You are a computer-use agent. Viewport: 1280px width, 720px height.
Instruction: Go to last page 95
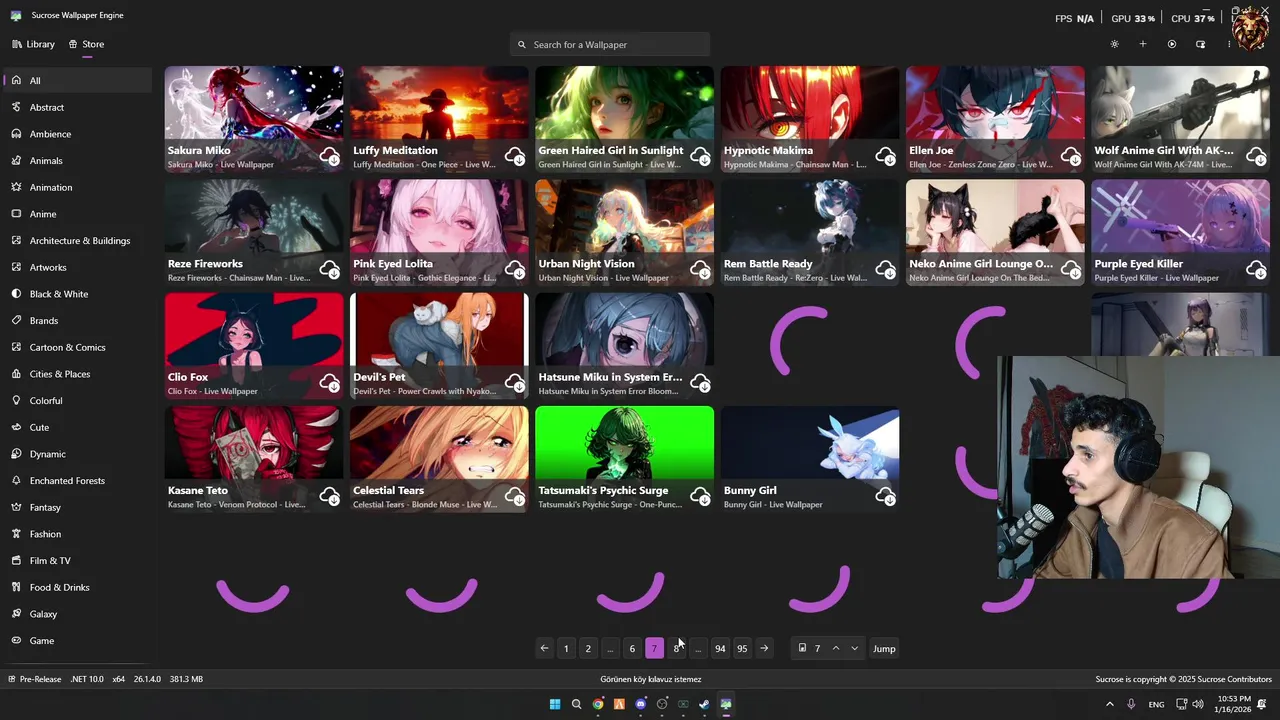(742, 649)
